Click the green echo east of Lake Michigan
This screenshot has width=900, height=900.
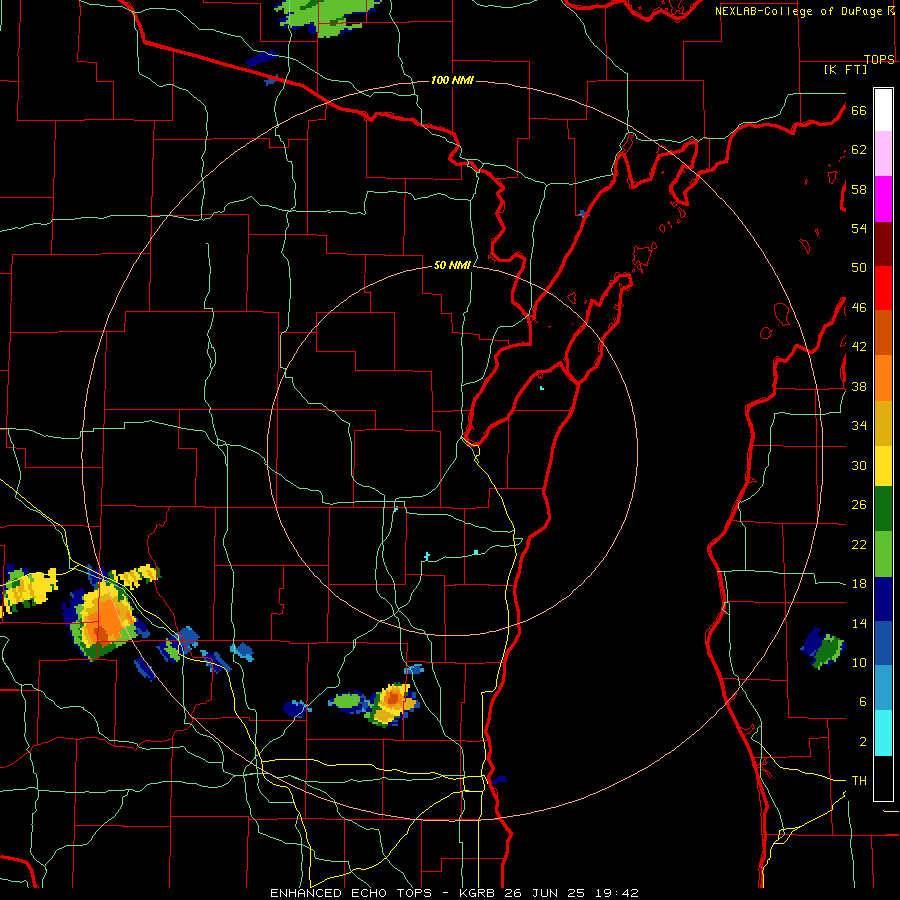coord(824,647)
